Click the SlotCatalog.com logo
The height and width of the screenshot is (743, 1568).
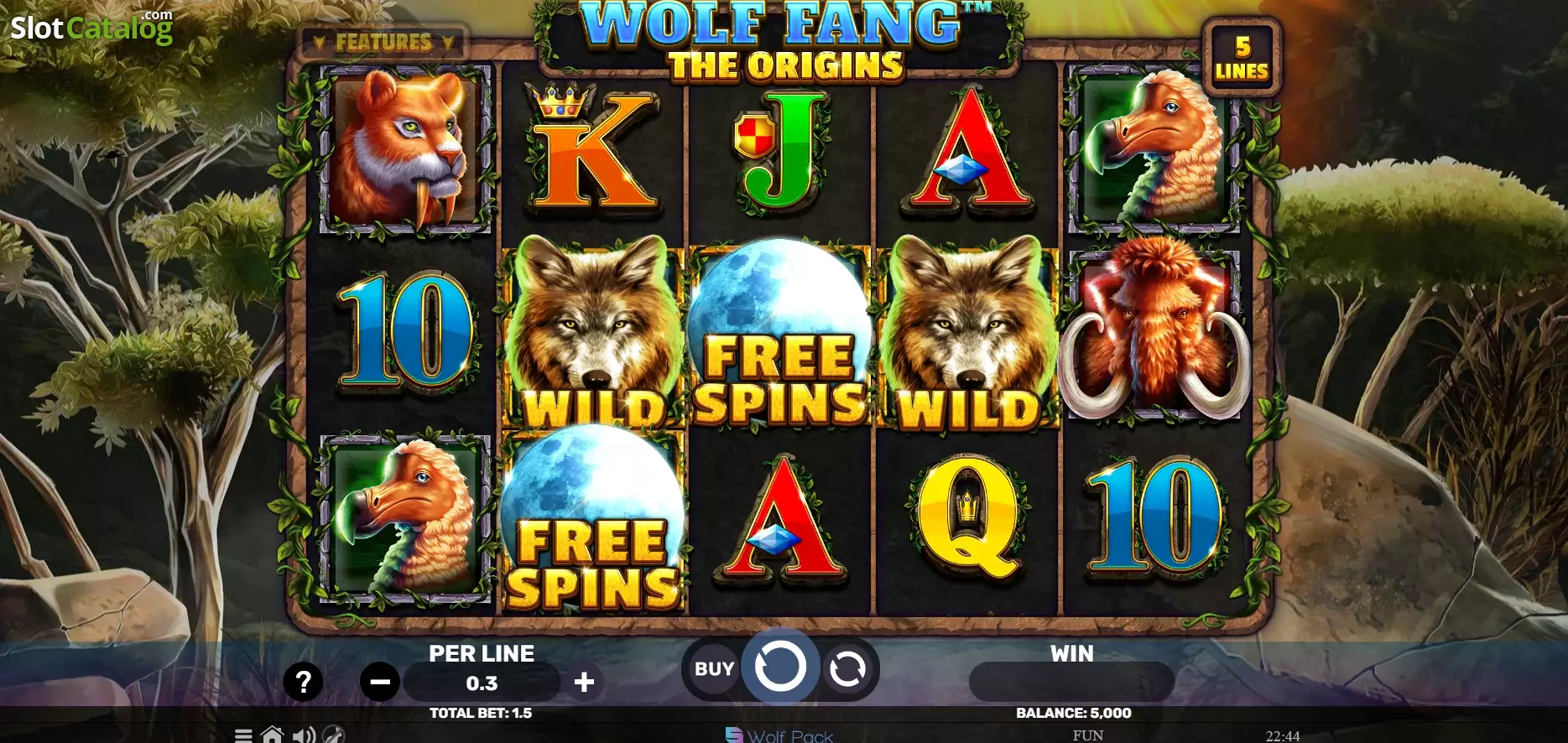click(91, 28)
